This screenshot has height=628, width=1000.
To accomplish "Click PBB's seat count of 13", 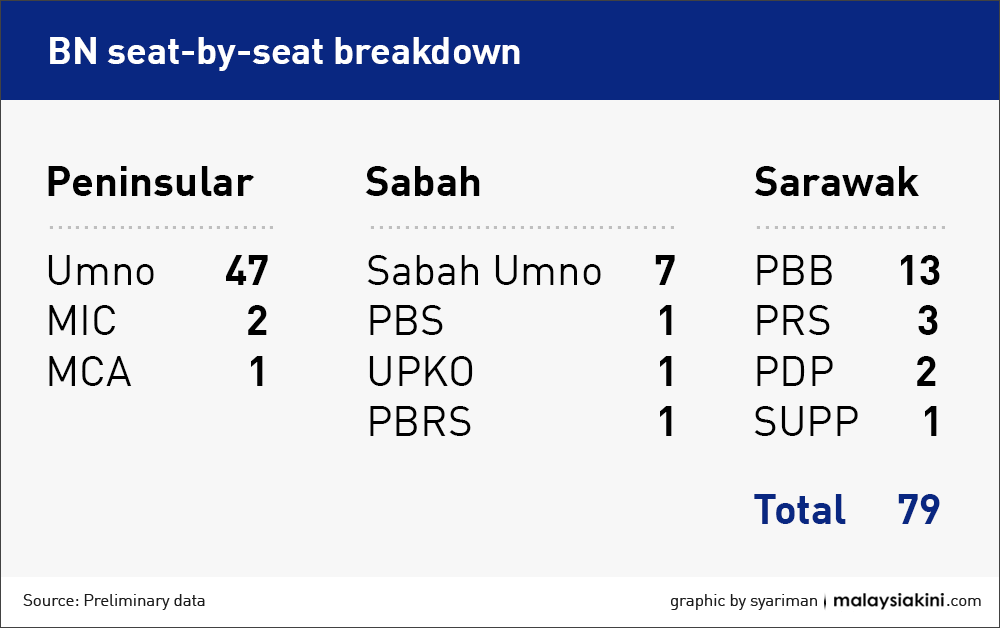I will tap(919, 271).
